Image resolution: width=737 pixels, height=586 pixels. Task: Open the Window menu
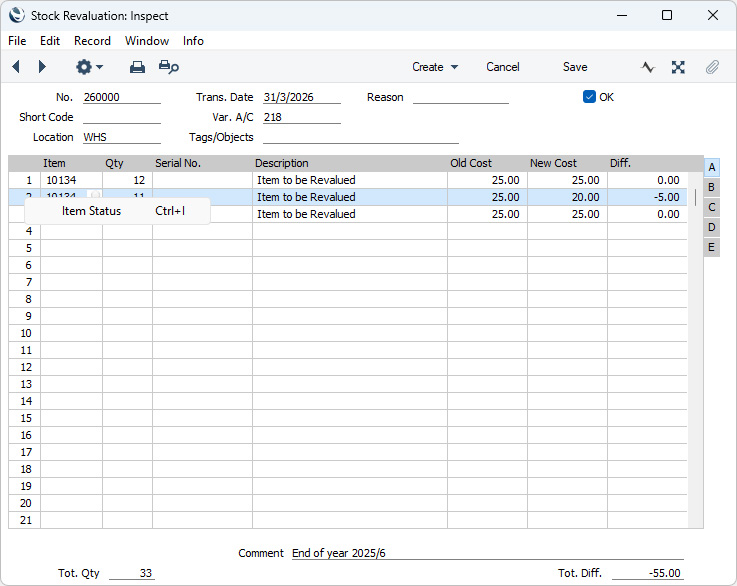tap(147, 41)
